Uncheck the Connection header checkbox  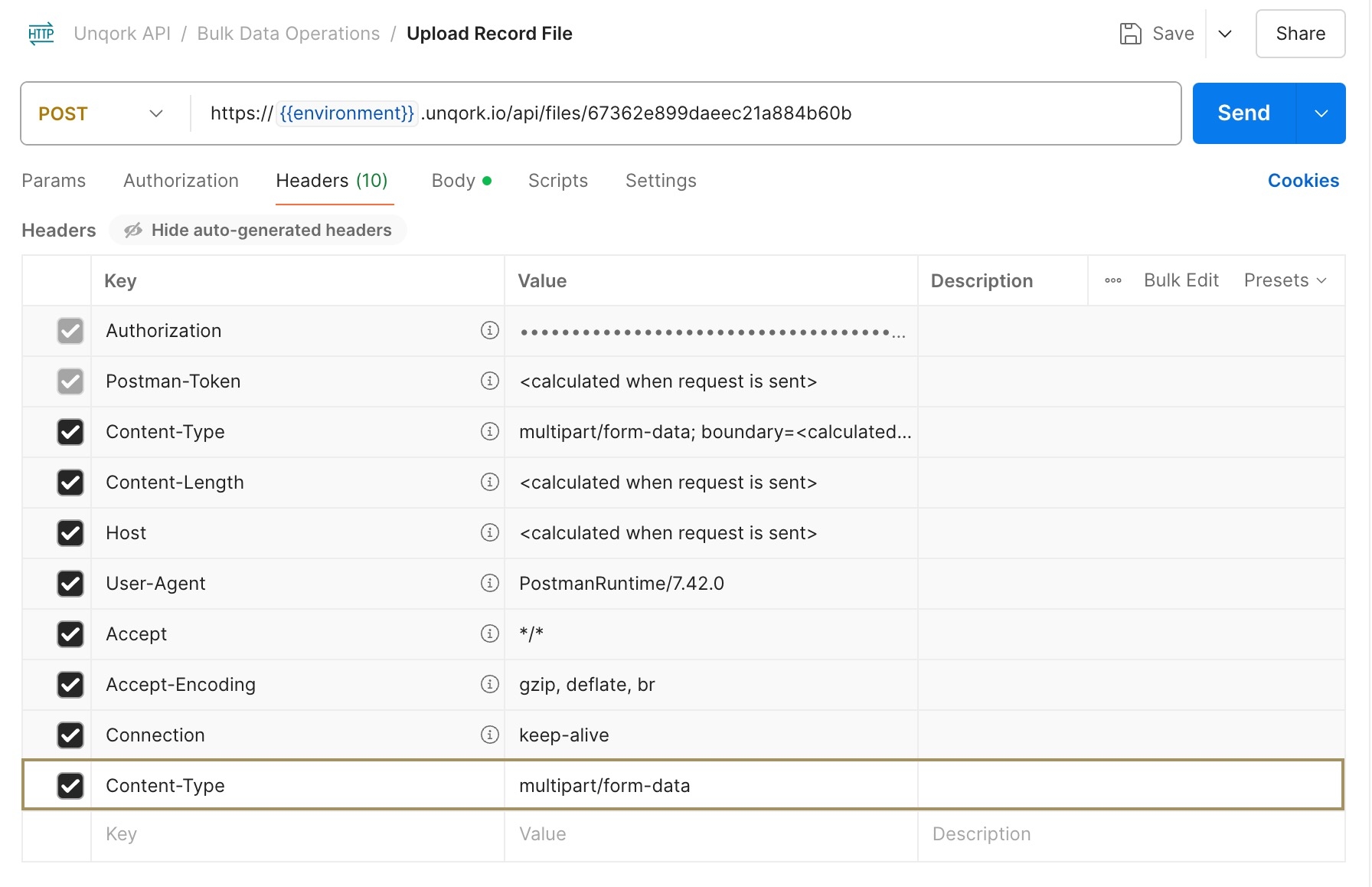tap(70, 735)
